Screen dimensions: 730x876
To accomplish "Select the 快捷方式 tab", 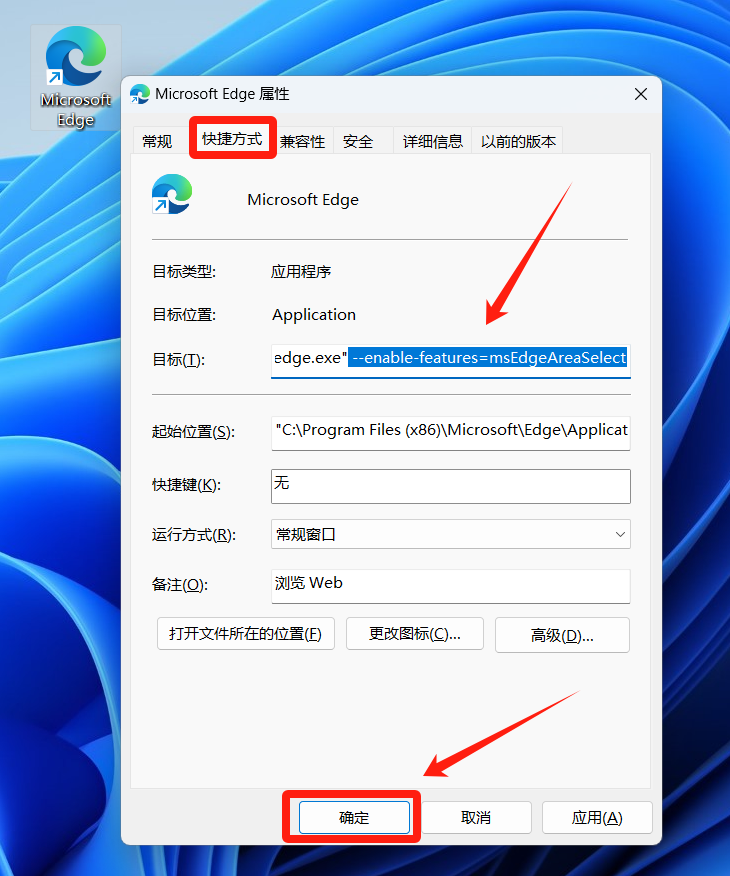I will click(x=232, y=139).
